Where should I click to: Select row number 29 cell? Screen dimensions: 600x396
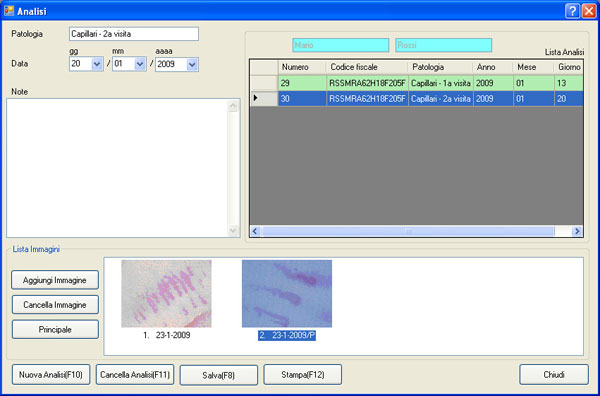click(x=302, y=83)
